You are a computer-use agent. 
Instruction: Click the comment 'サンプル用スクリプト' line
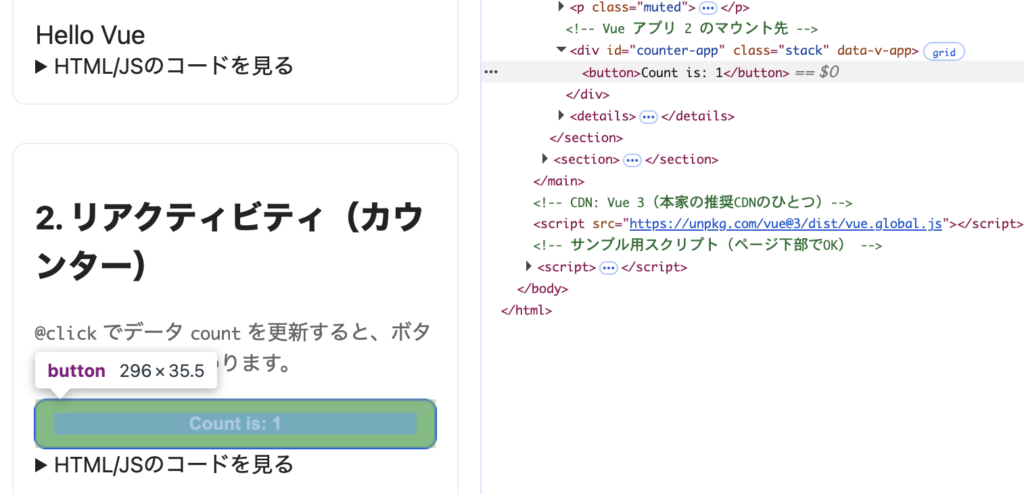(708, 246)
